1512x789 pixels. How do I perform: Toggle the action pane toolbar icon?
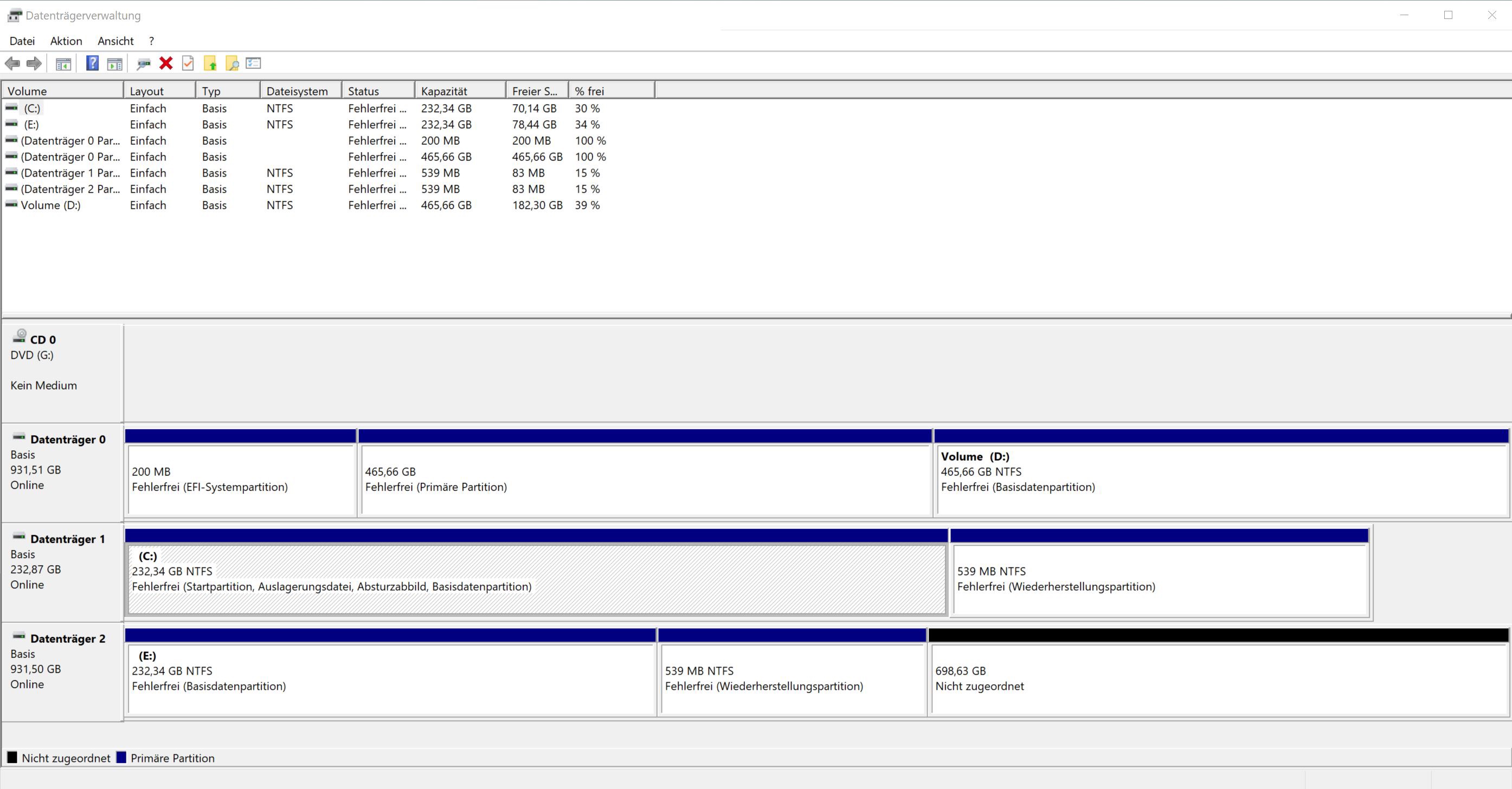point(114,63)
